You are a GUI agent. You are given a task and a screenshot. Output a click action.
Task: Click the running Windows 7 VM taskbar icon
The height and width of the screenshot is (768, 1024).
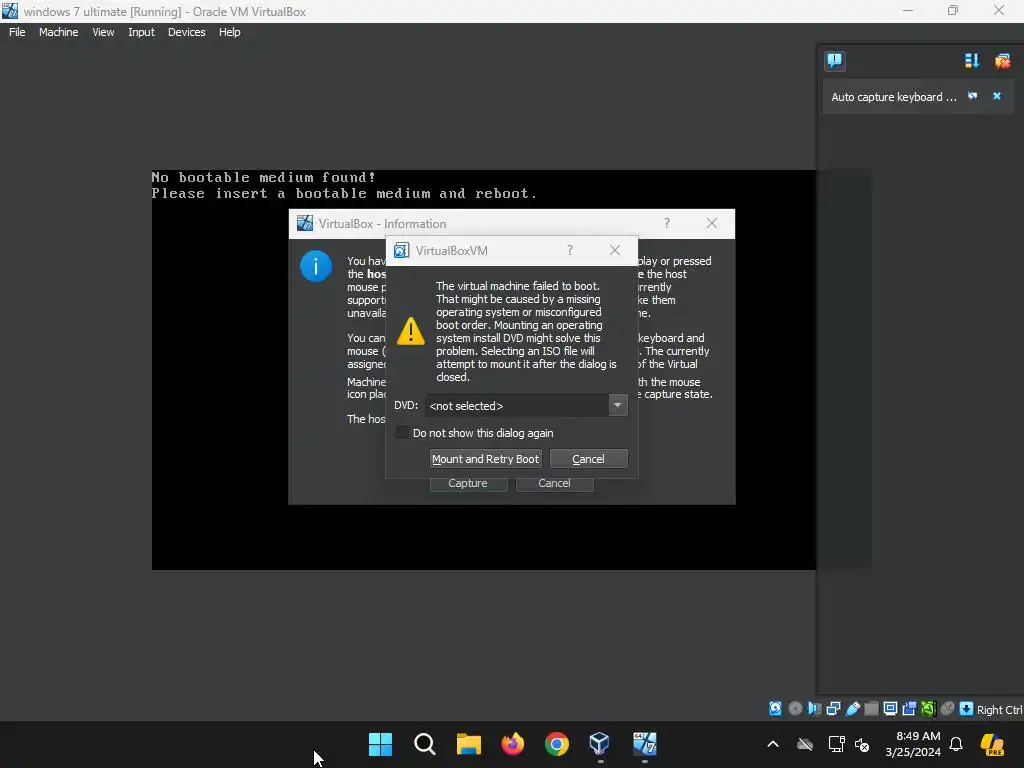(x=645, y=744)
